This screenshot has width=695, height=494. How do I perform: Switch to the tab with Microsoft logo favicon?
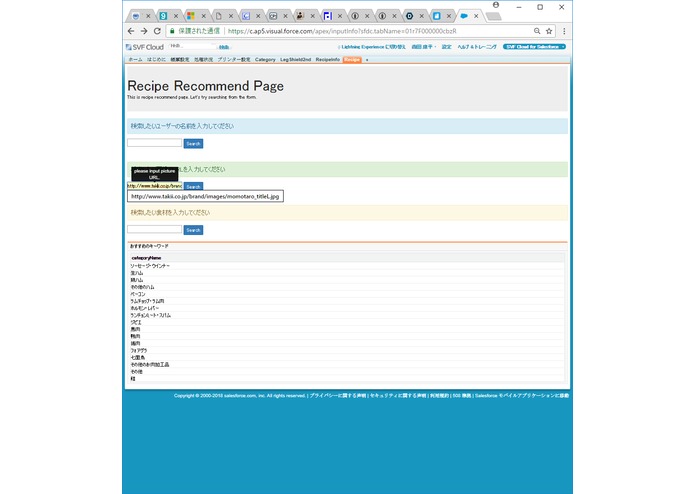[191, 16]
